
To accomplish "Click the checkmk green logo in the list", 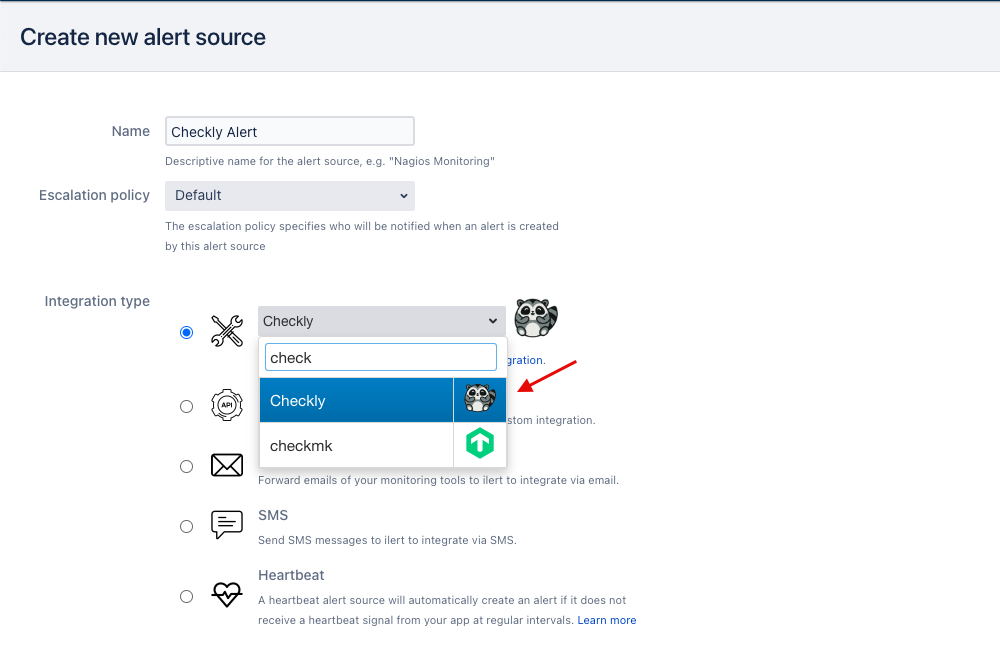I will pyautogui.click(x=479, y=443).
